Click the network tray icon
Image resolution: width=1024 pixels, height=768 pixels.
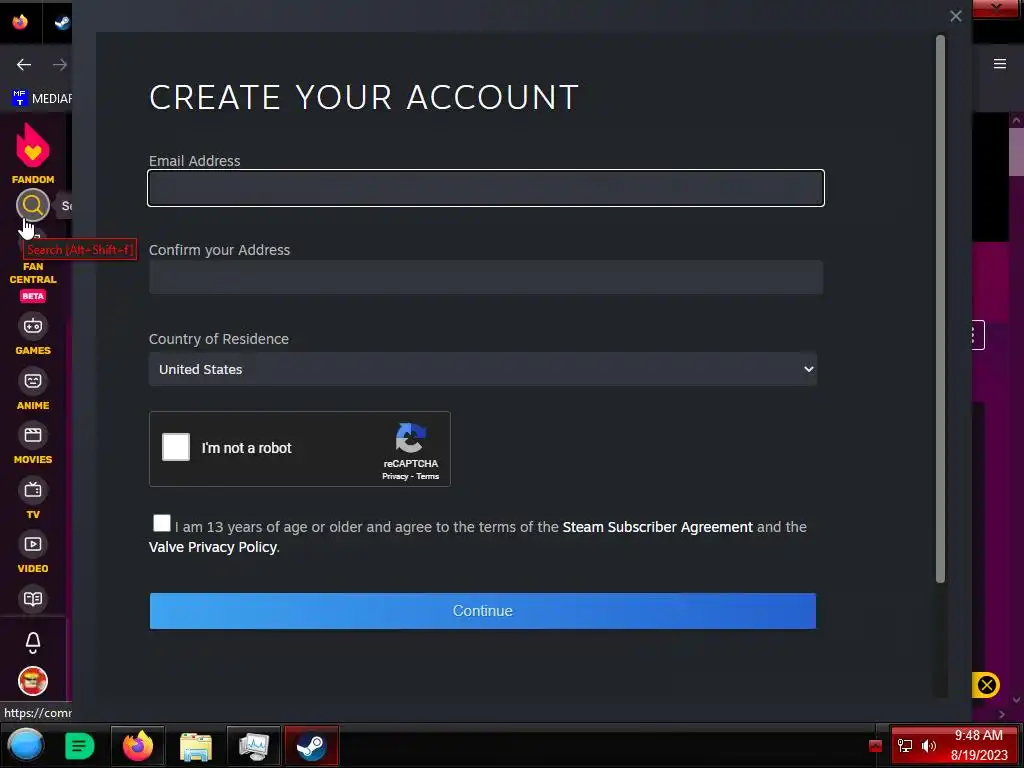pos(904,746)
